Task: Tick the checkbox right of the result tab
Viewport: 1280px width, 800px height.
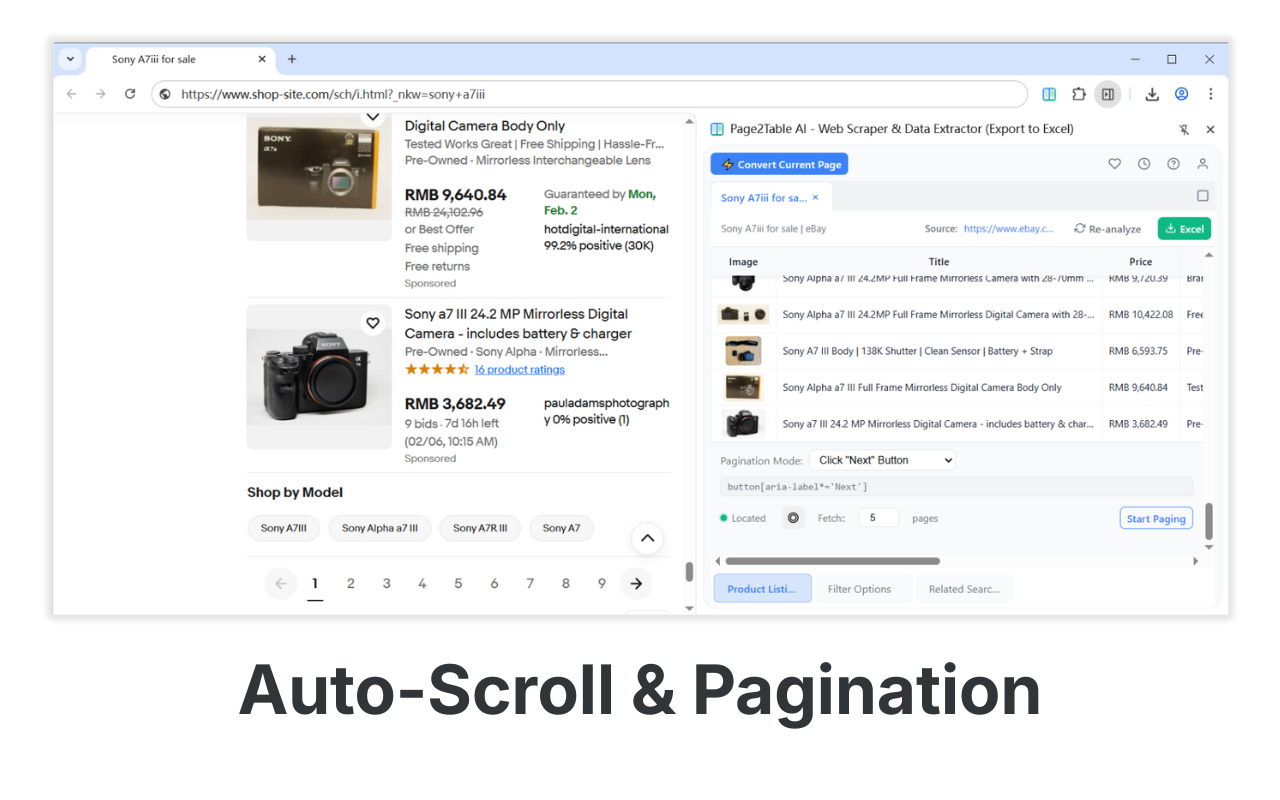Action: point(1203,196)
